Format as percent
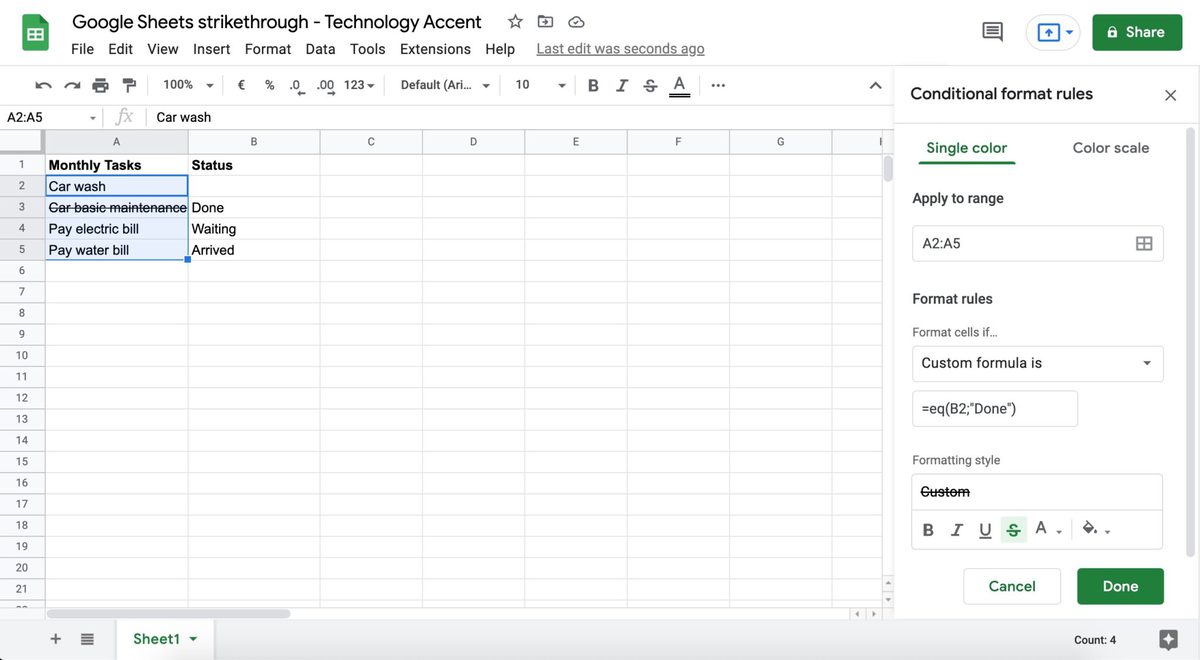This screenshot has height=660, width=1200. tap(269, 85)
